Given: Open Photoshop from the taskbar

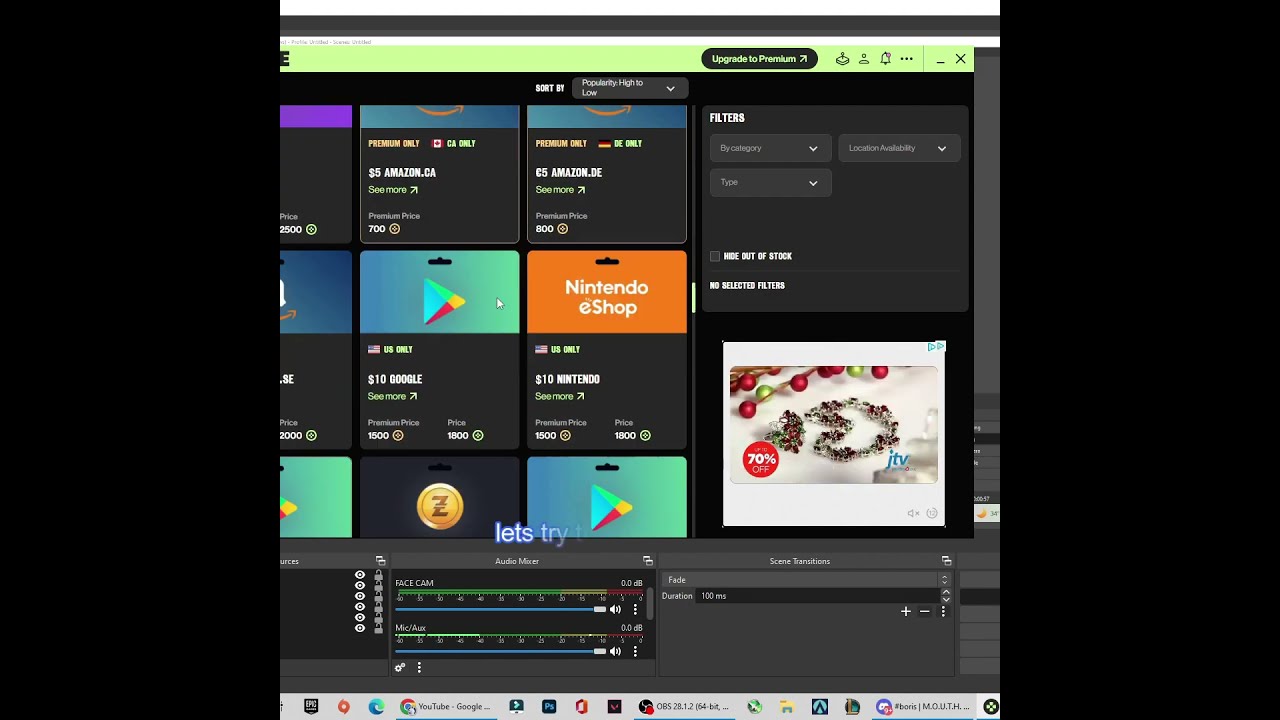Looking at the screenshot, I should (x=549, y=706).
